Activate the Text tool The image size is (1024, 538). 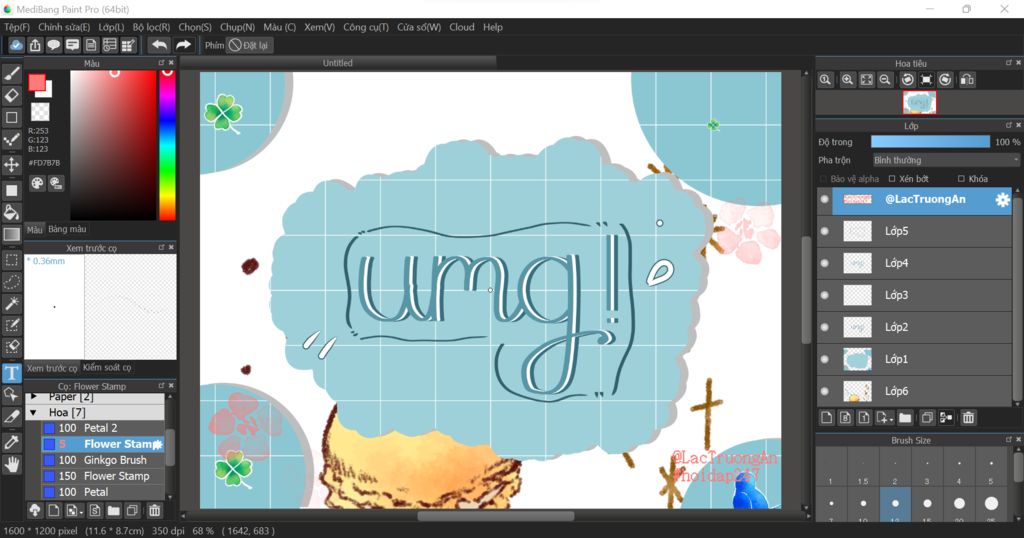click(x=12, y=373)
